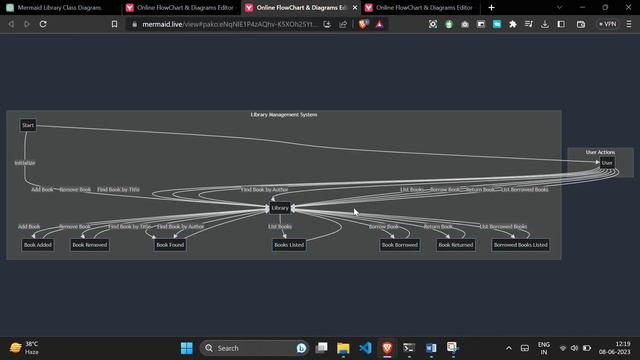This screenshot has width=640, height=360.
Task: Close the active Online FlowChart tab
Action: [355, 7]
